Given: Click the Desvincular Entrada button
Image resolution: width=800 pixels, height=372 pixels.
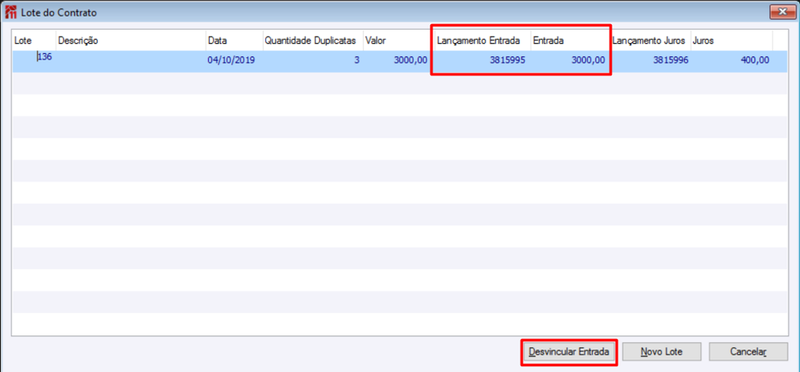Looking at the screenshot, I should click(x=568, y=352).
